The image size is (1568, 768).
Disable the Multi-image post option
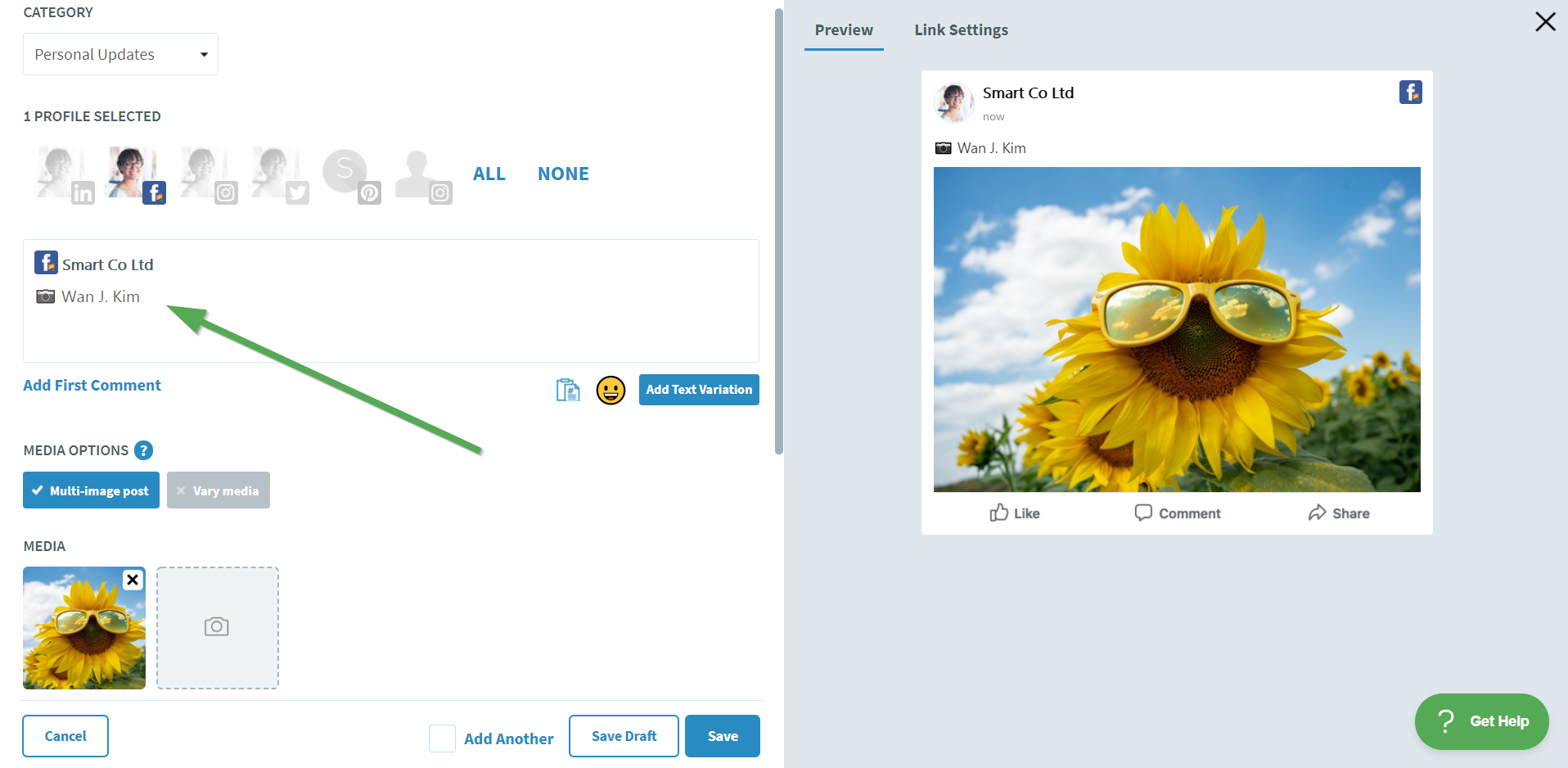tap(91, 490)
